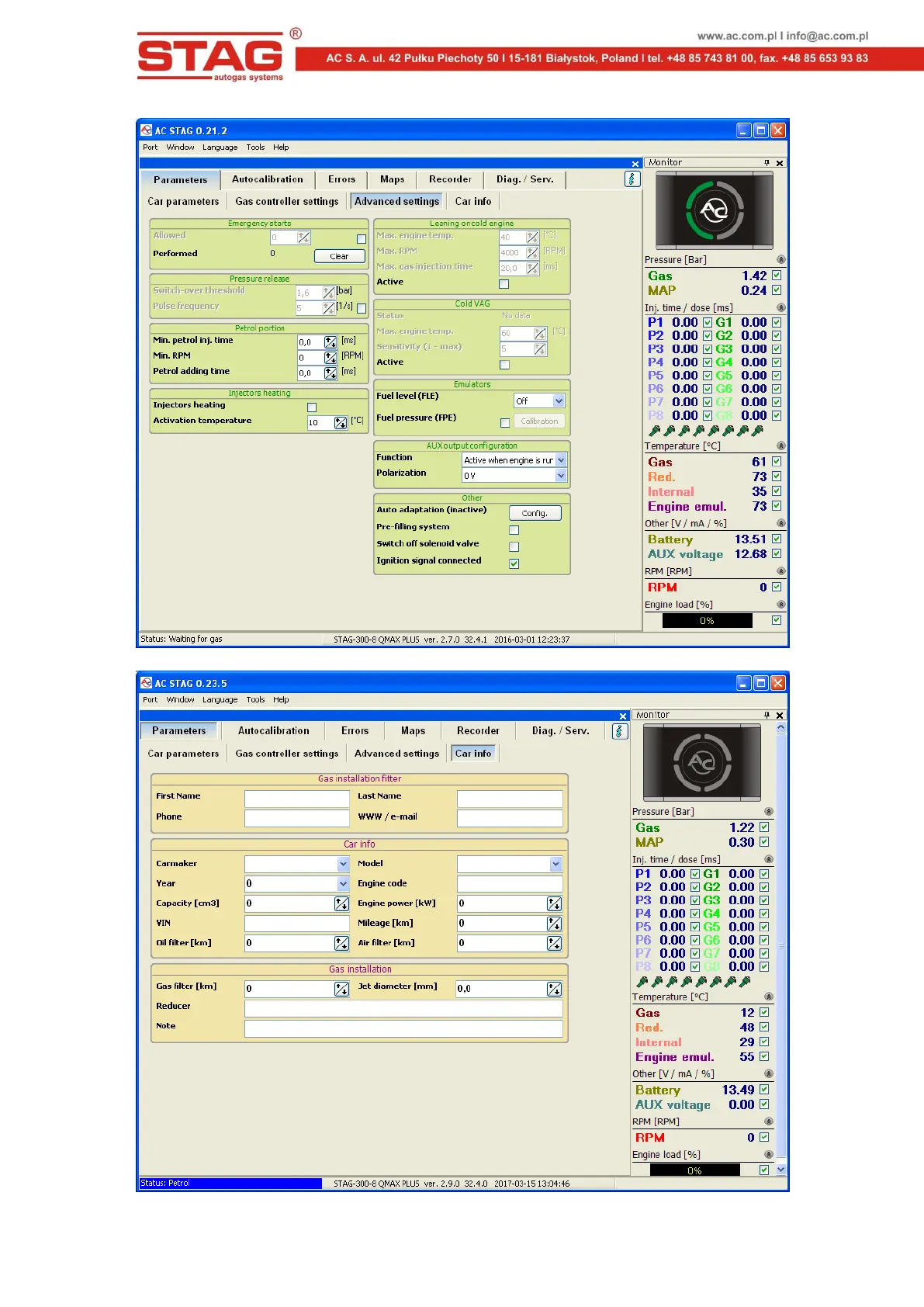Viewport: 924px width, 1307px height.
Task: Open the Carmaker dropdown
Action: pyautogui.click(x=343, y=864)
